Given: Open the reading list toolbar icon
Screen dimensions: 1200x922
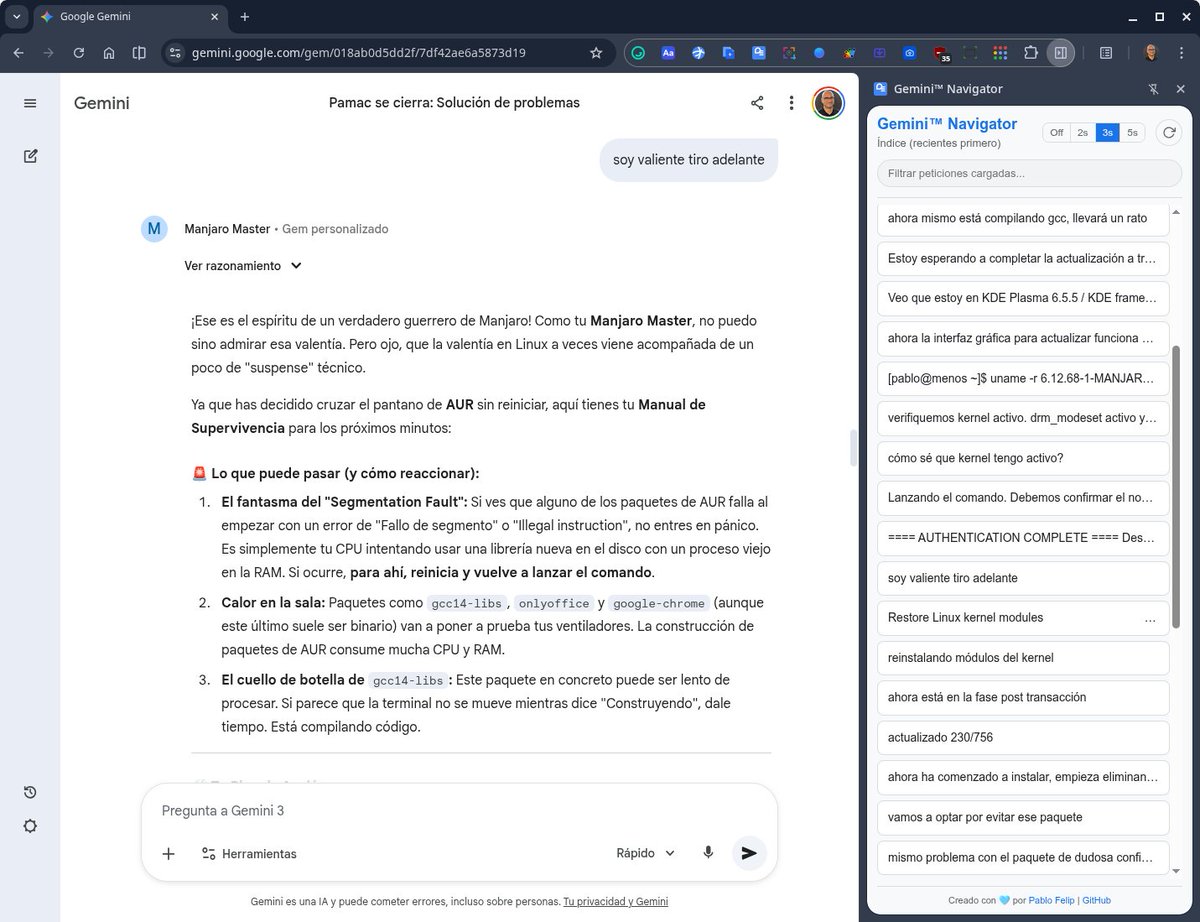Looking at the screenshot, I should click(1106, 53).
